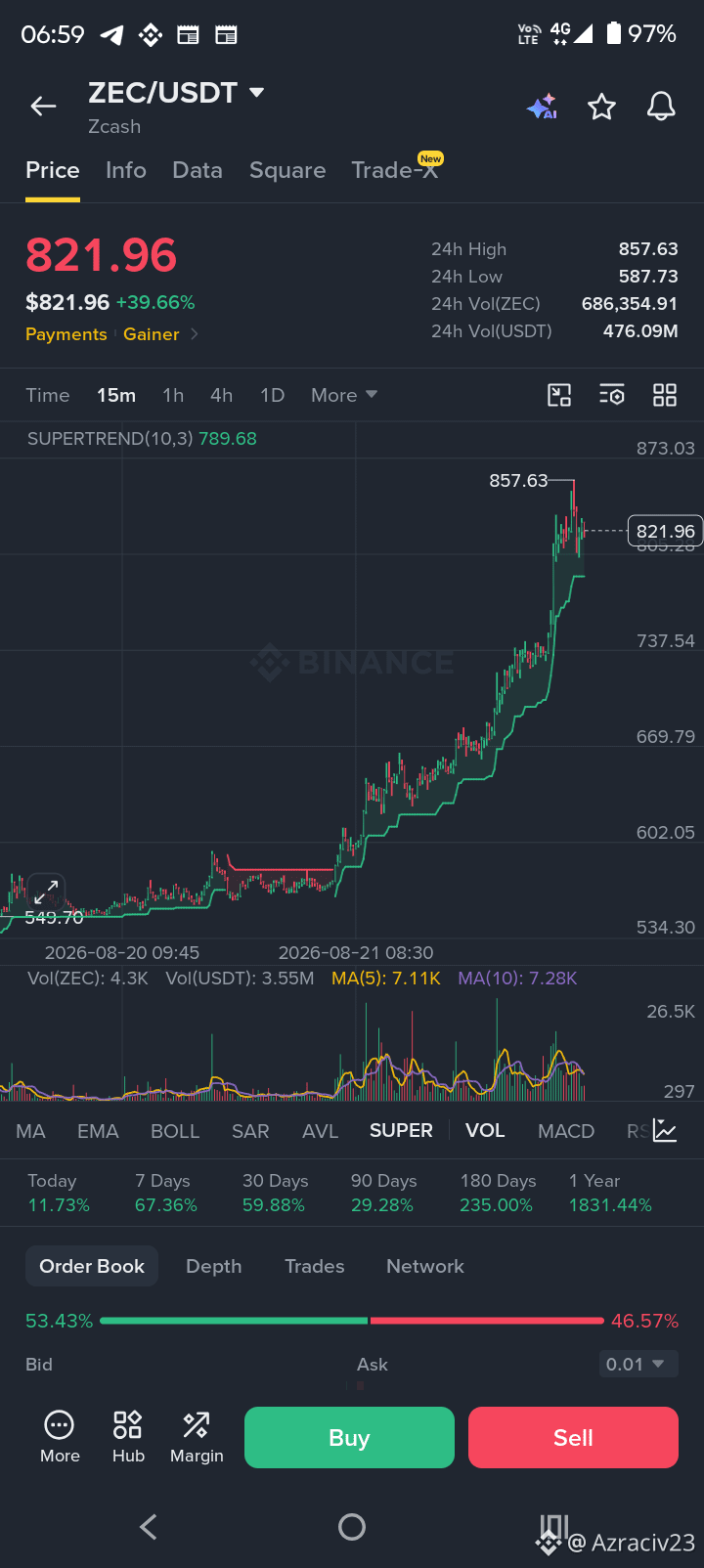The height and width of the screenshot is (1568, 704).
Task: Select the 4h chart interval
Action: click(222, 395)
